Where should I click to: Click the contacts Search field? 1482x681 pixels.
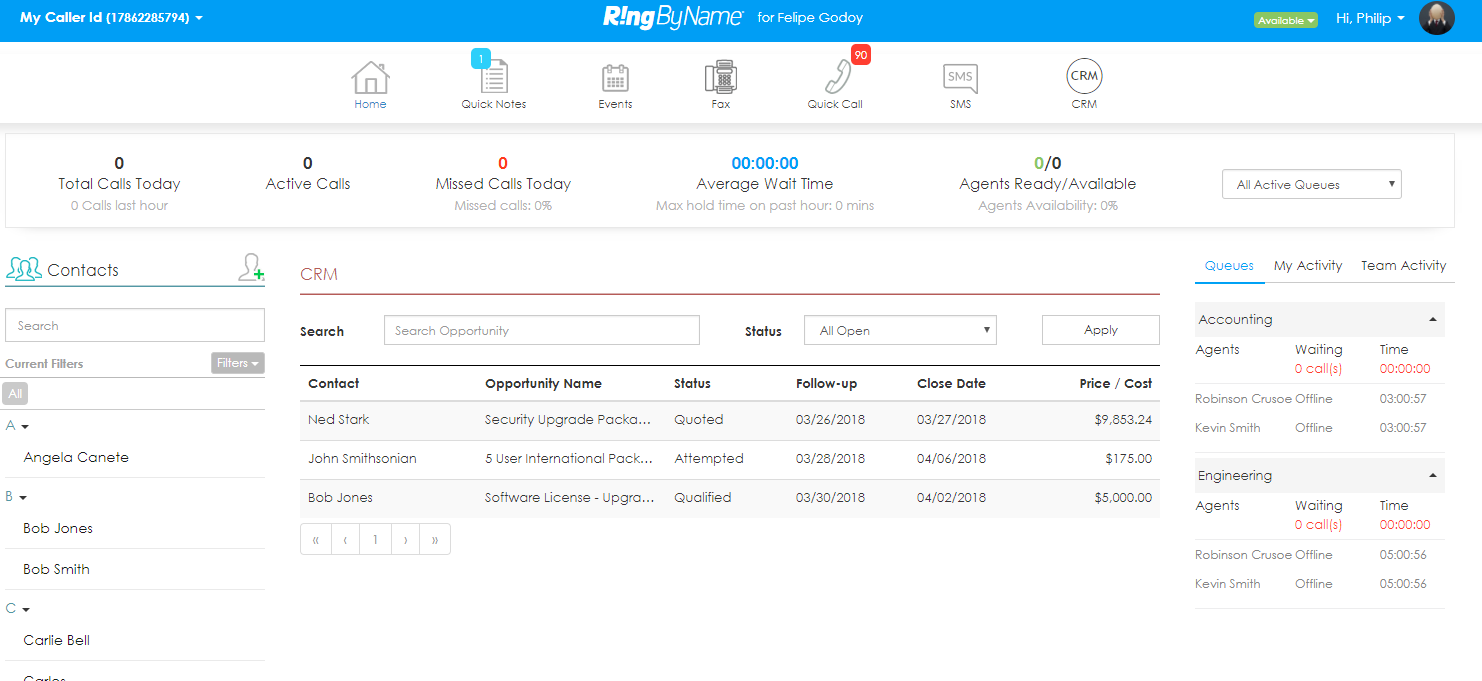coord(135,325)
